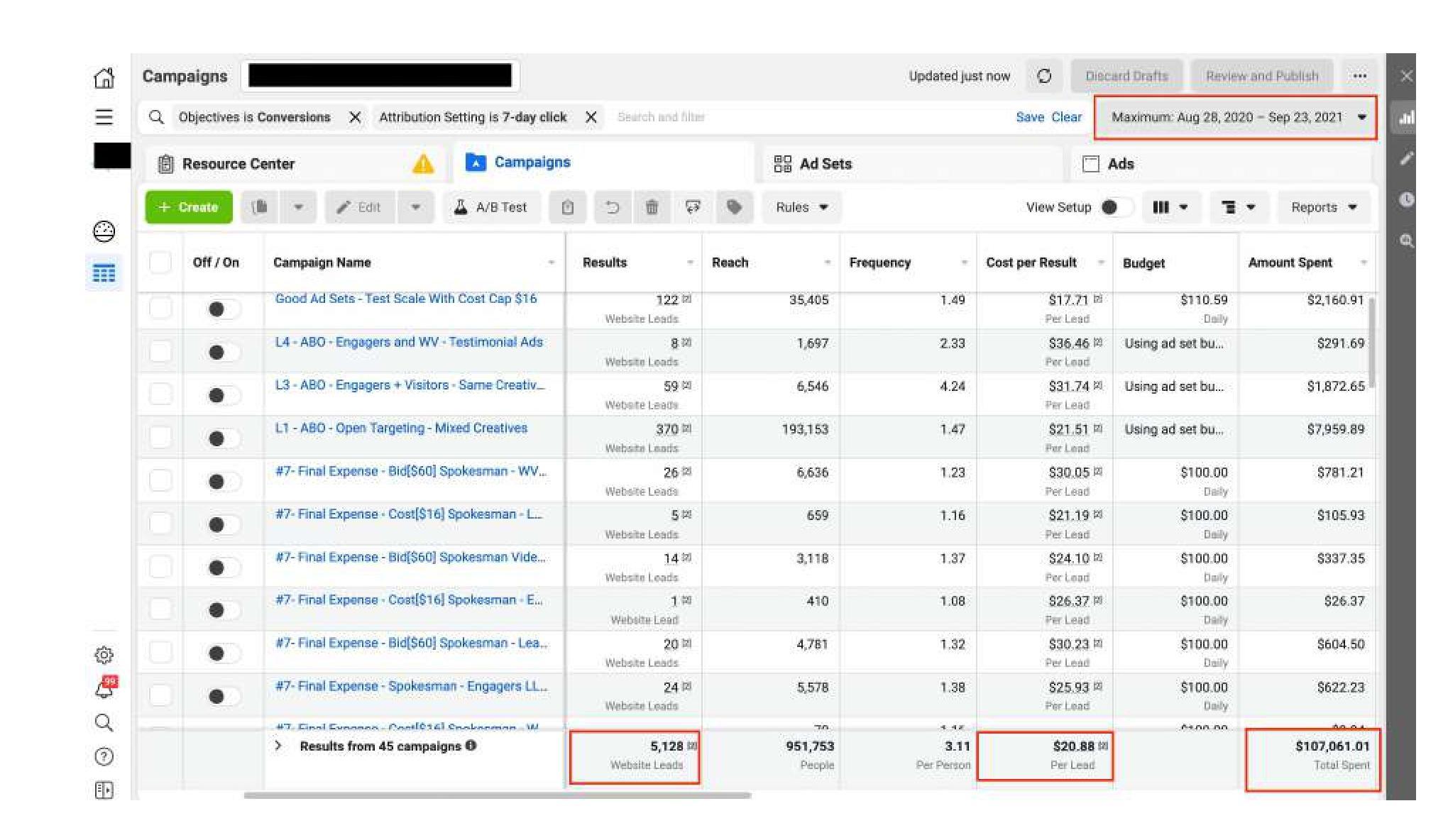
Task: Check the select-all checkbox in table header
Action: tap(160, 262)
